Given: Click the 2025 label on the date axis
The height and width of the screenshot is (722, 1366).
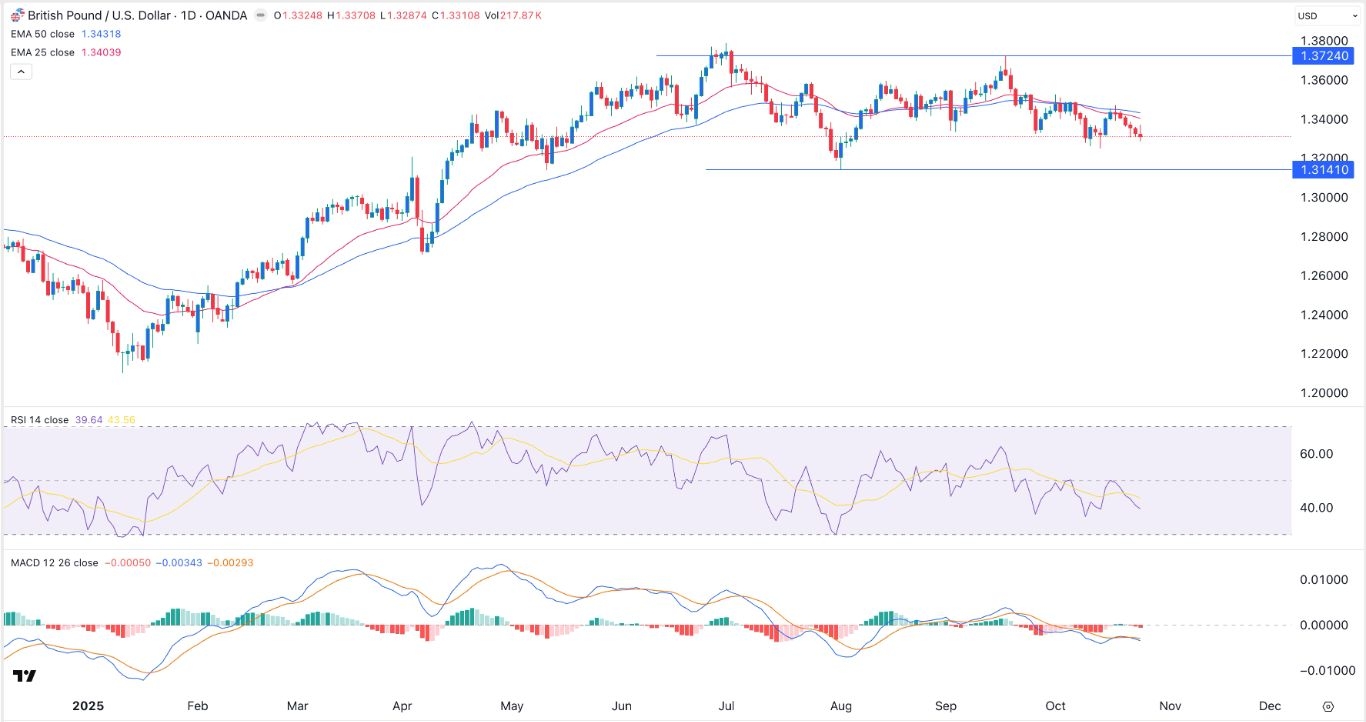Looking at the screenshot, I should 89,706.
